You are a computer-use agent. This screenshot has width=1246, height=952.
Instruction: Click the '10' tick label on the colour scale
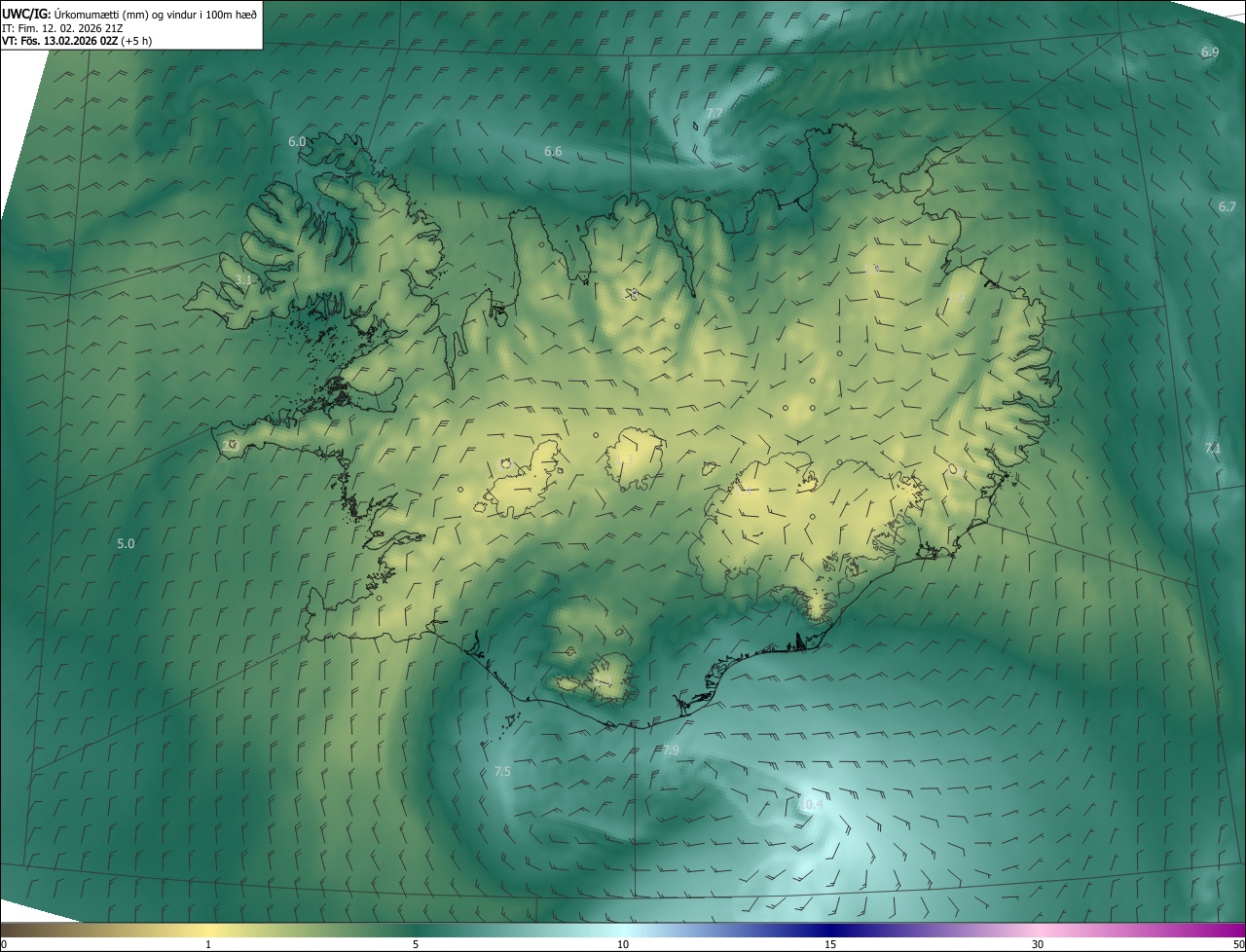tap(623, 944)
